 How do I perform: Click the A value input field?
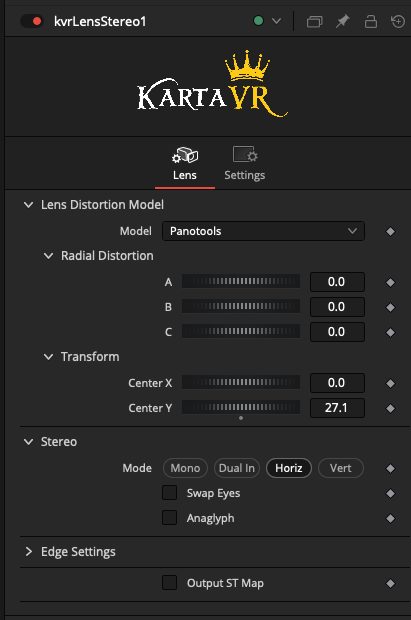[x=337, y=282]
